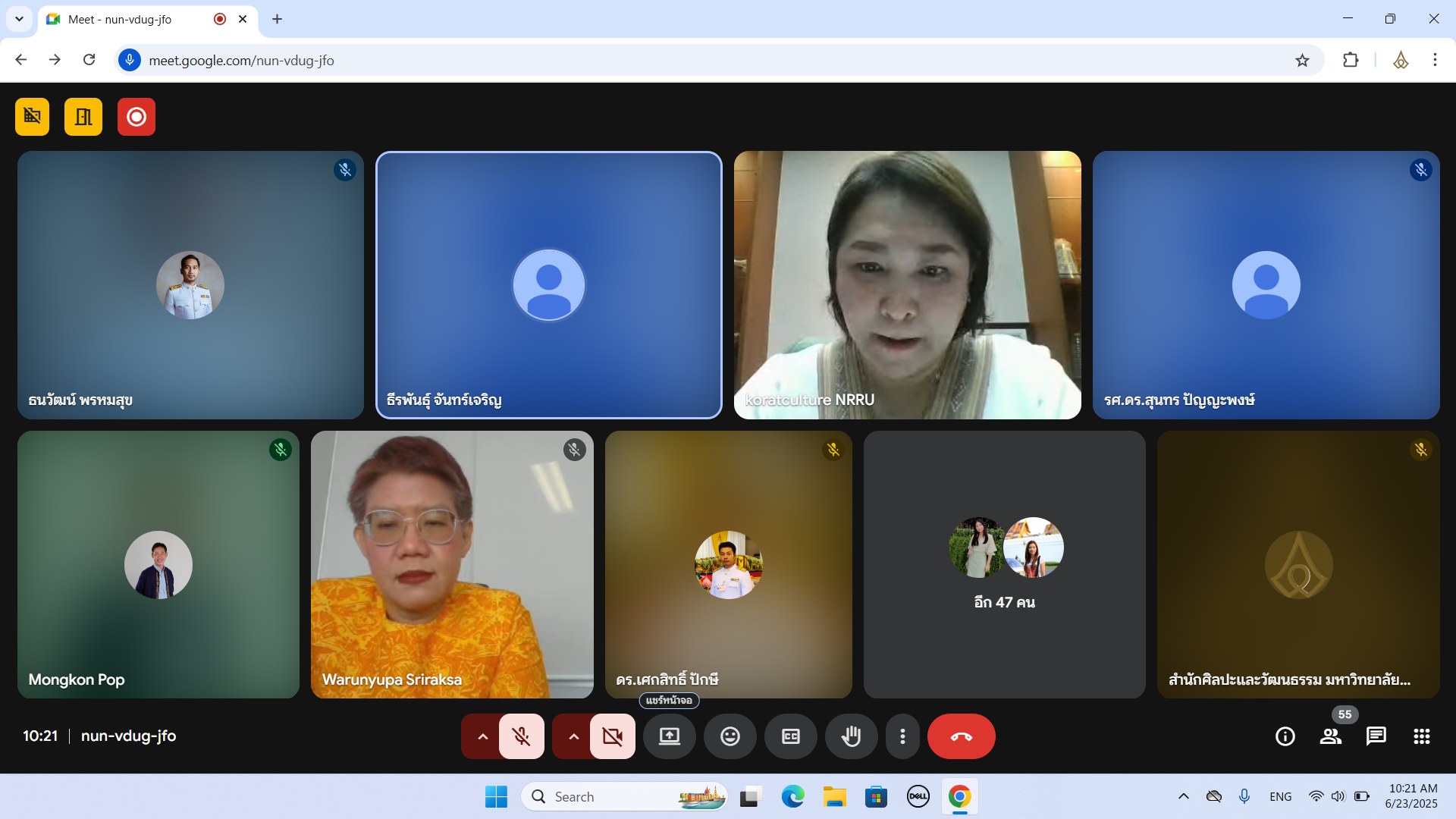Close the Meet - nun-vdug-jfo tab
Viewport: 1456px width, 819px height.
coord(243,19)
